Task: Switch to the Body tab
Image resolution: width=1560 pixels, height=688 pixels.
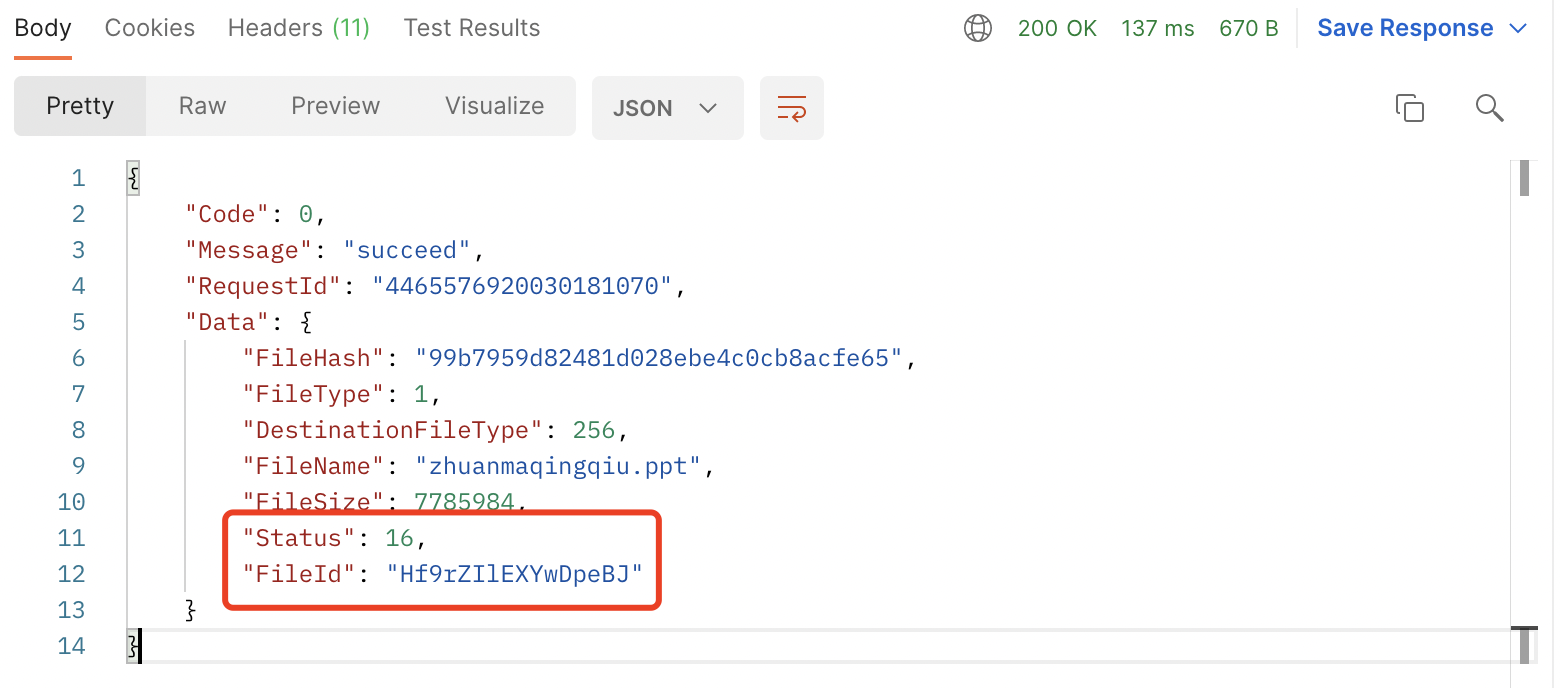Action: (x=43, y=28)
